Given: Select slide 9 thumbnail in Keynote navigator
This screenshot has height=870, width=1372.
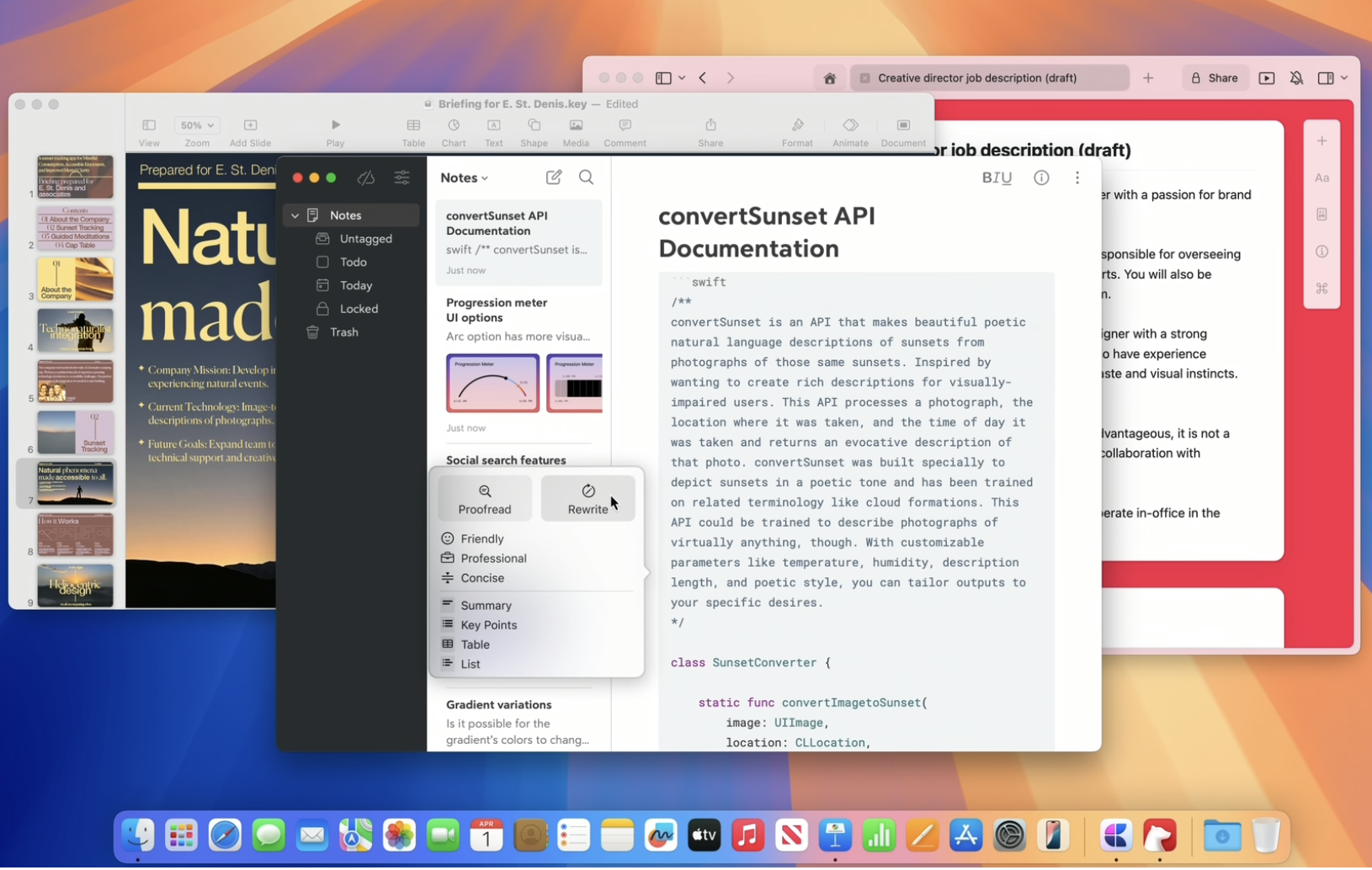Looking at the screenshot, I should coord(75,586).
